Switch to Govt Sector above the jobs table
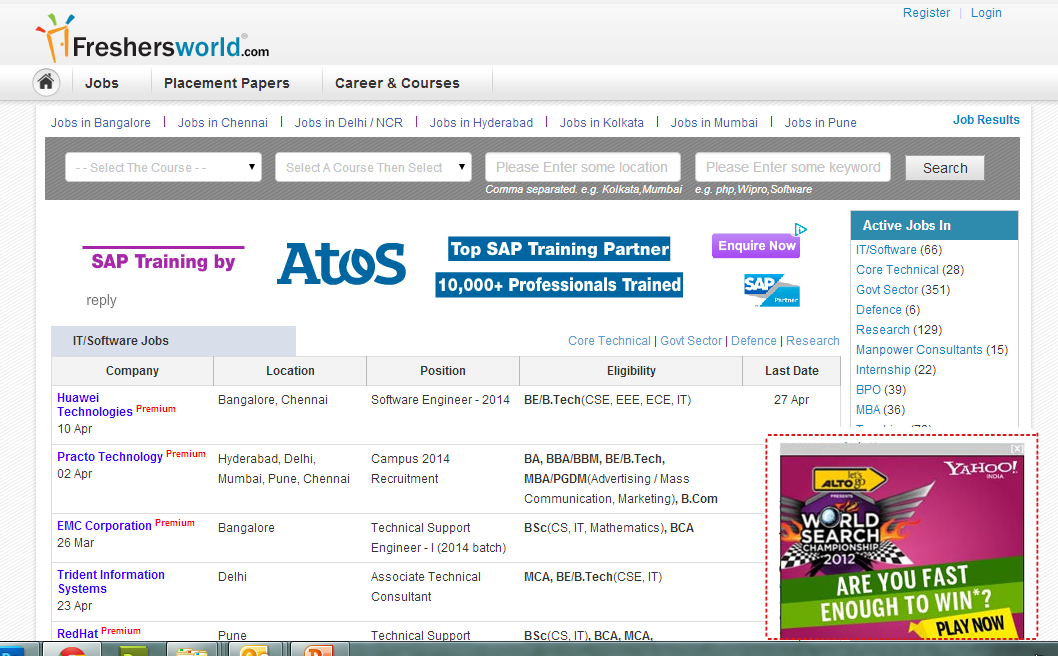The width and height of the screenshot is (1058, 656). click(x=691, y=341)
